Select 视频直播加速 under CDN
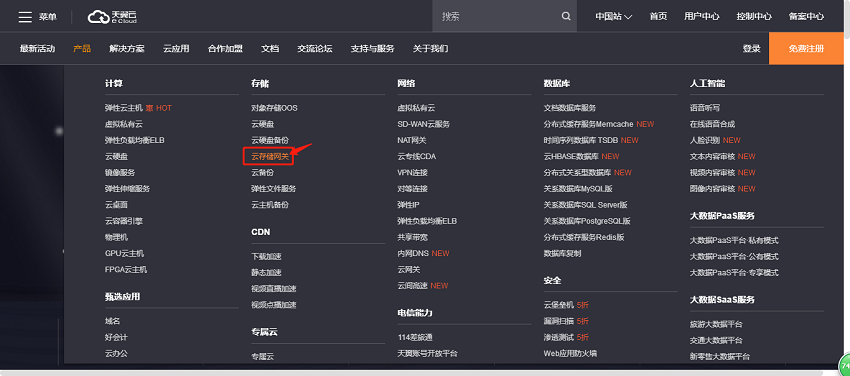Screen dimensions: 850x376 274,289
